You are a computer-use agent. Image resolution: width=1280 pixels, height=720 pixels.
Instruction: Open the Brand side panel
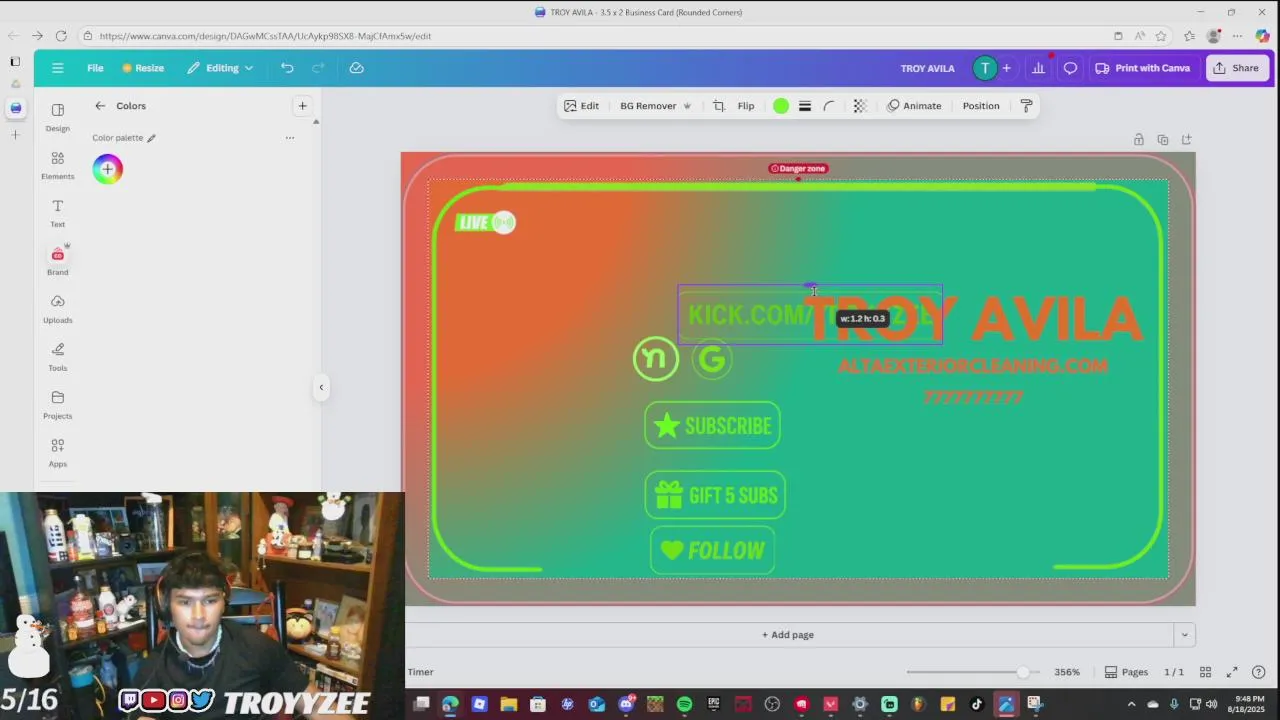pos(58,261)
